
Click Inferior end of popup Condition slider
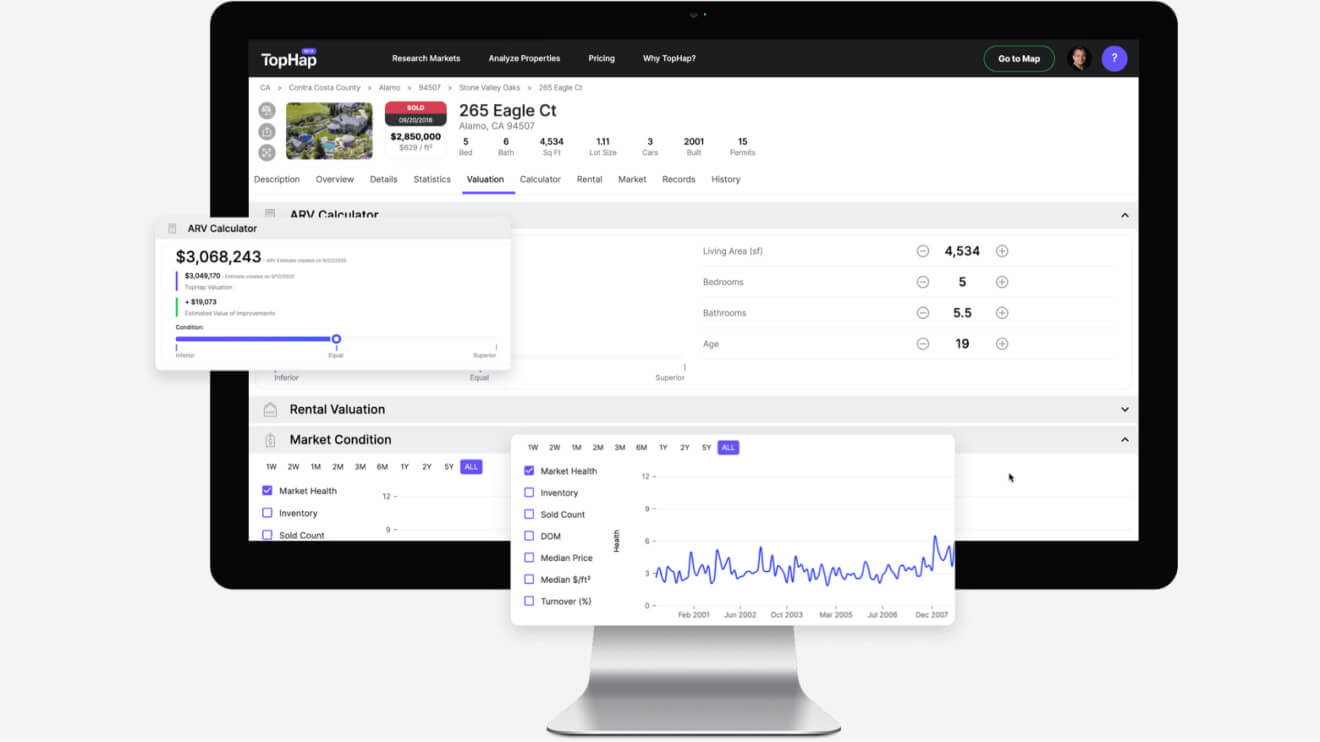pos(185,356)
